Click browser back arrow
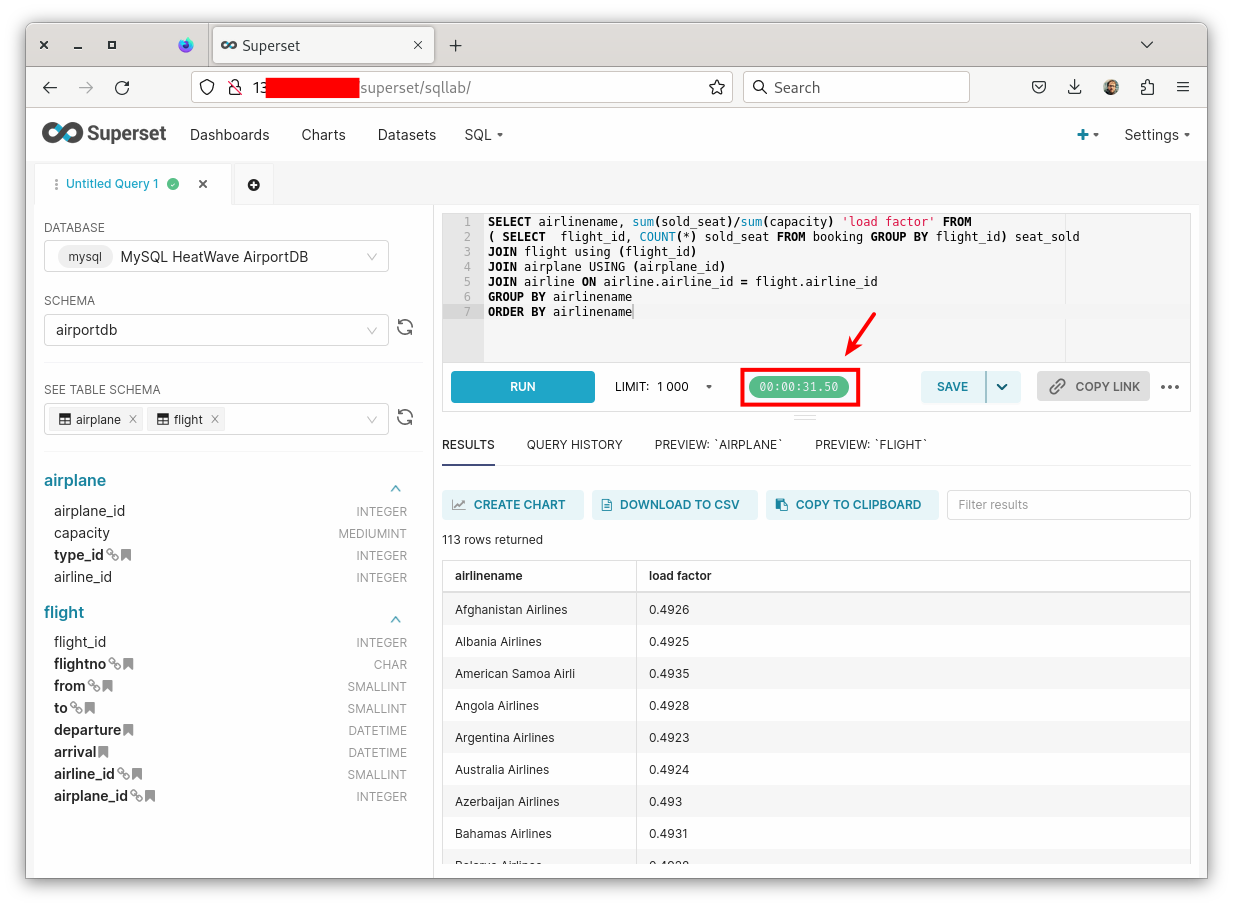Screen dimensions: 1233x907 [50, 87]
